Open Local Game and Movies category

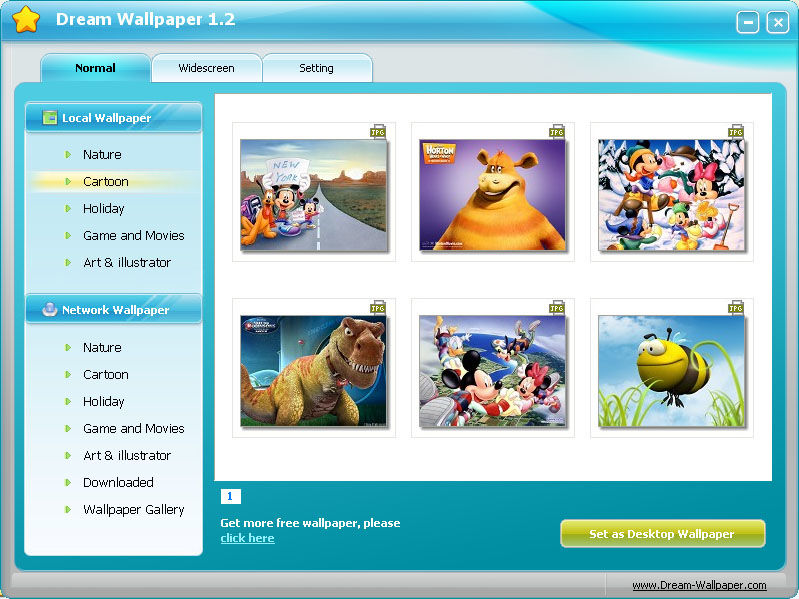(134, 235)
